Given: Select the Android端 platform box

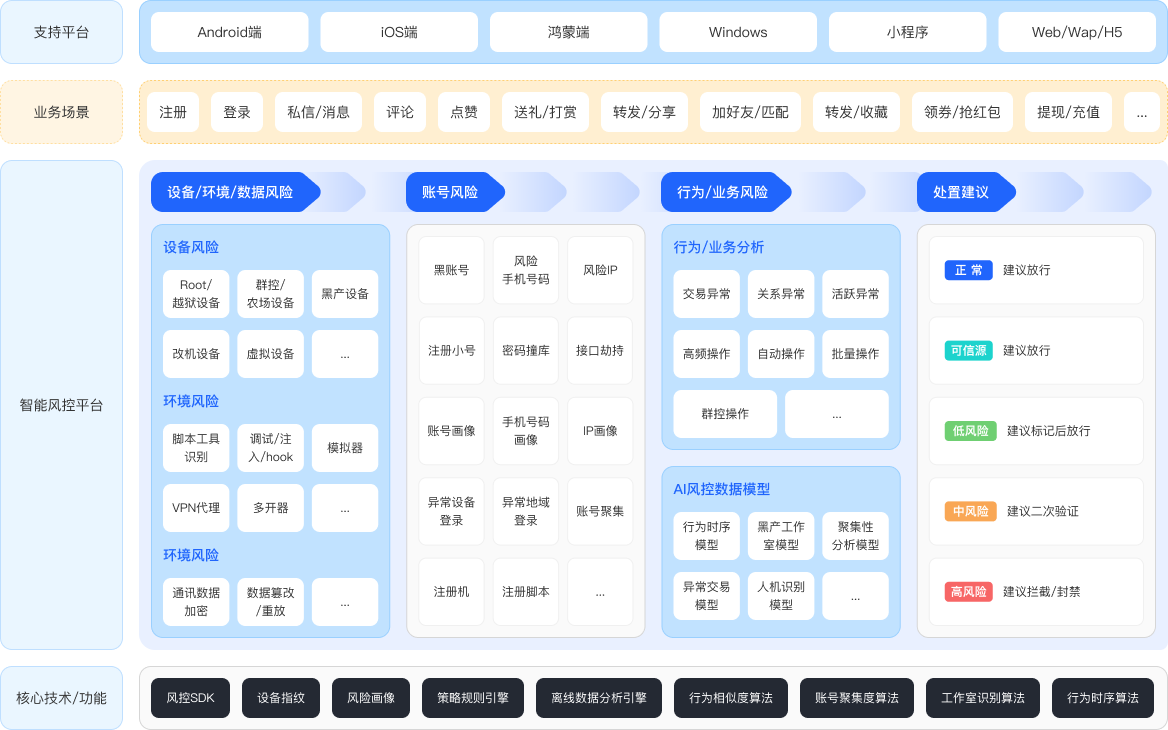Looking at the screenshot, I should coord(229,32).
